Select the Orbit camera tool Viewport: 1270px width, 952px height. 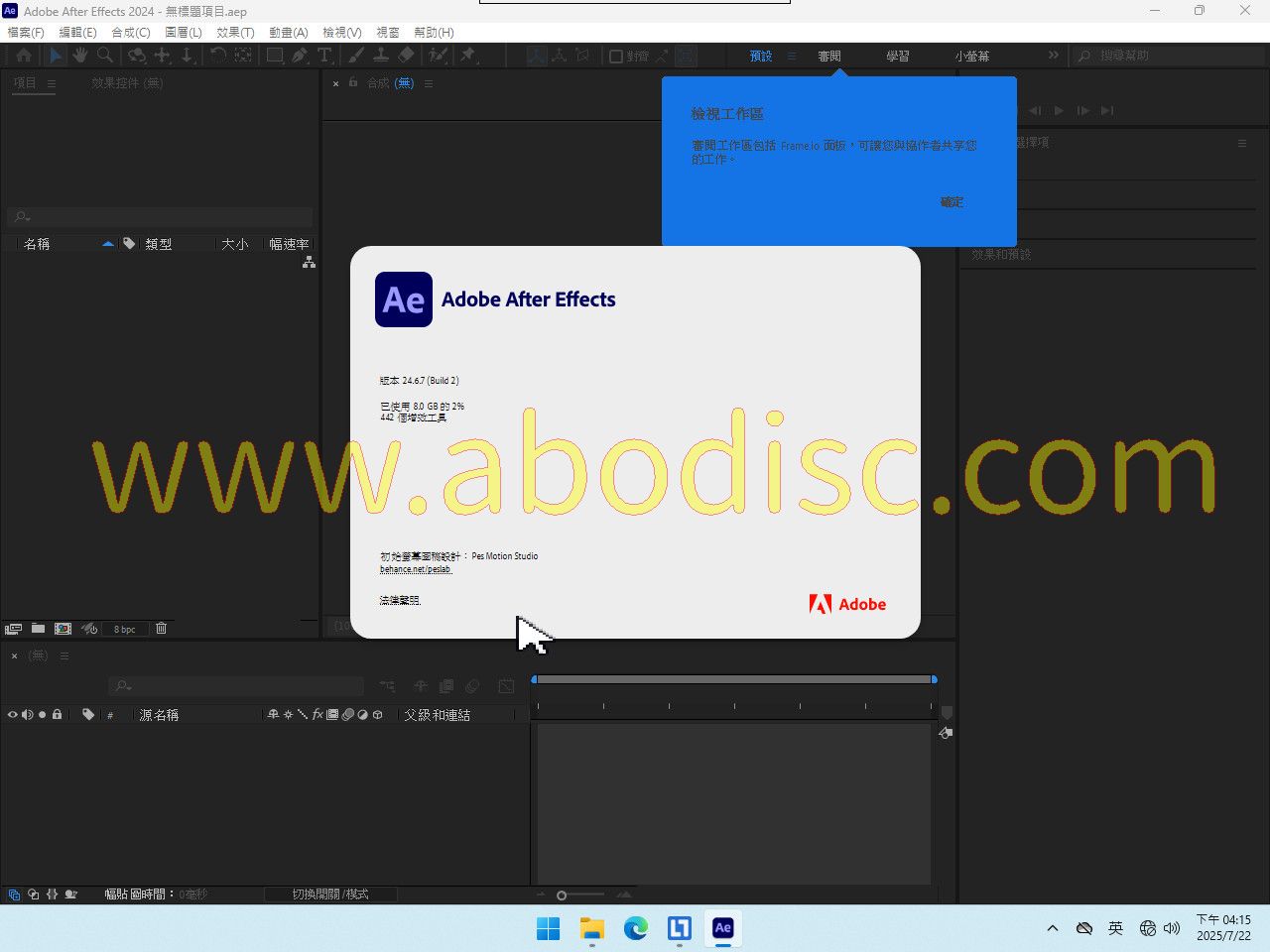137,56
